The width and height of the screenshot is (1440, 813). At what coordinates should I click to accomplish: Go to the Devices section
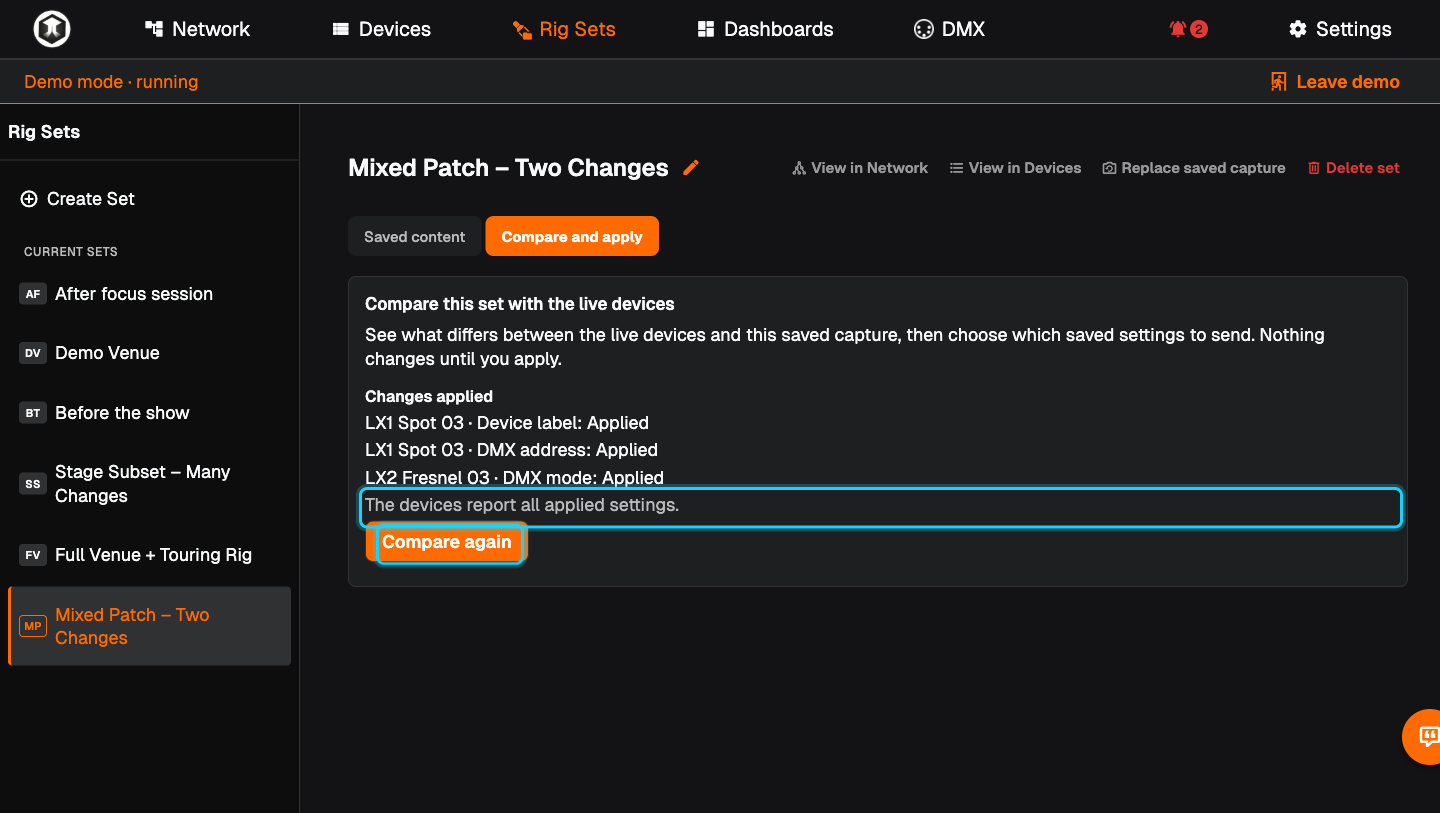(x=381, y=29)
